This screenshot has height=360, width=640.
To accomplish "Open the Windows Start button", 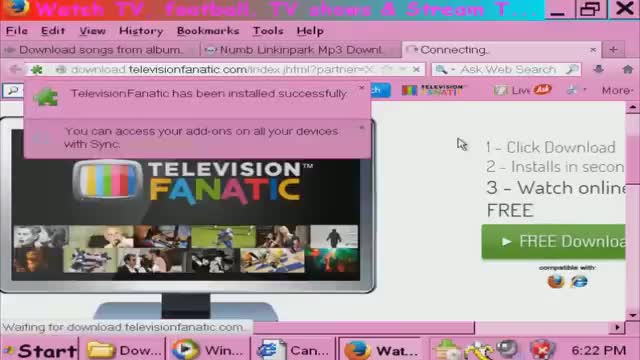I will click(40, 350).
